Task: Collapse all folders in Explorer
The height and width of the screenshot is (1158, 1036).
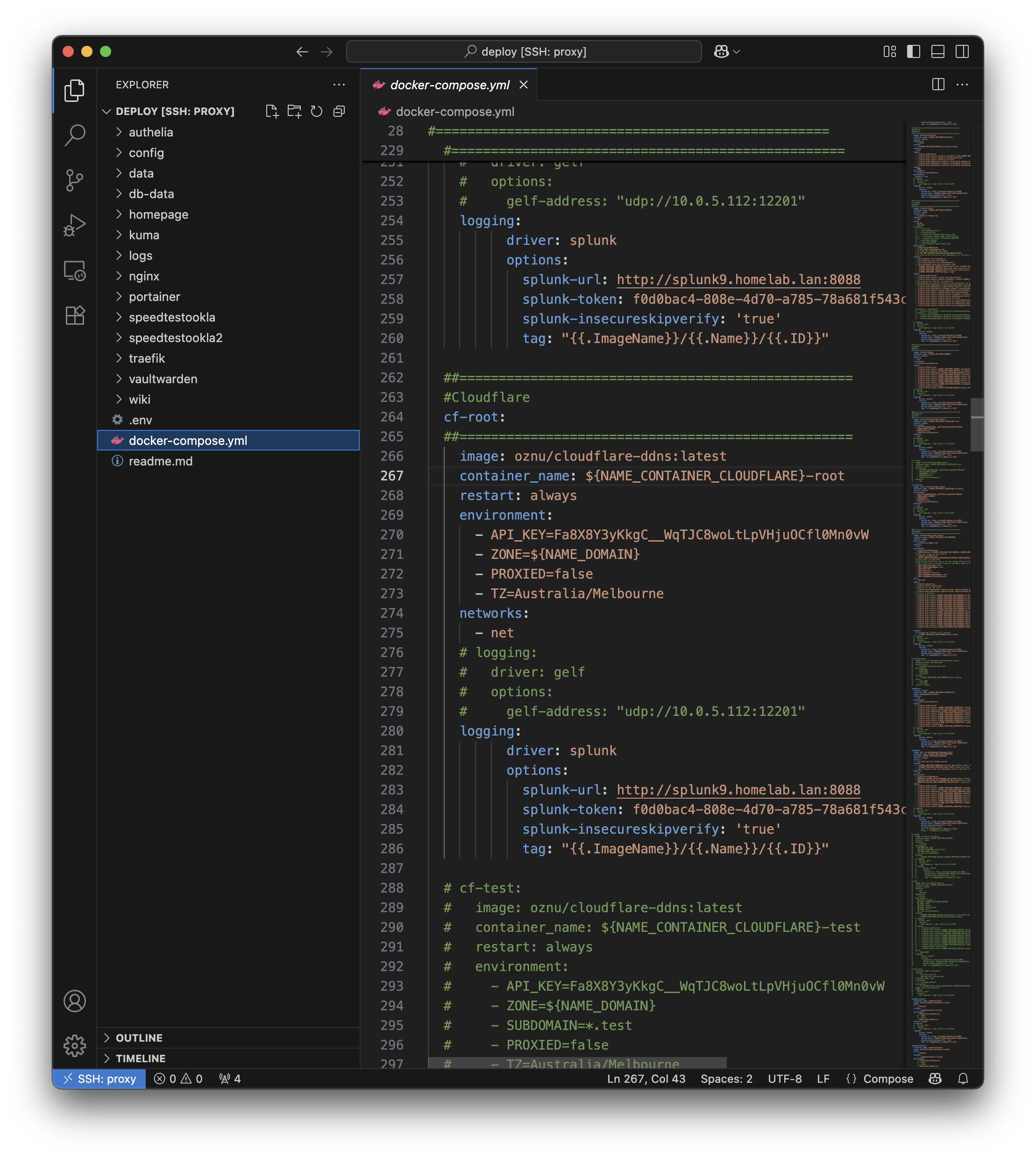Action: pyautogui.click(x=339, y=111)
